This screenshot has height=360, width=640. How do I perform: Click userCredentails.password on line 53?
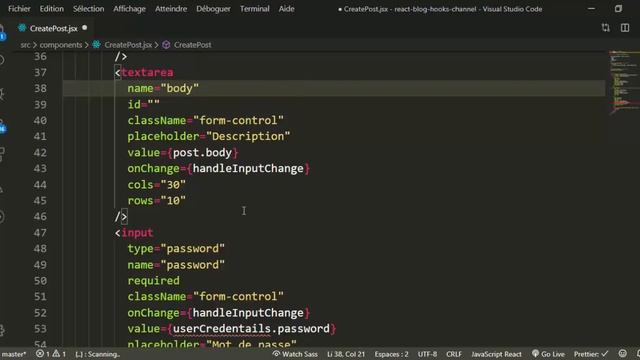(x=251, y=329)
